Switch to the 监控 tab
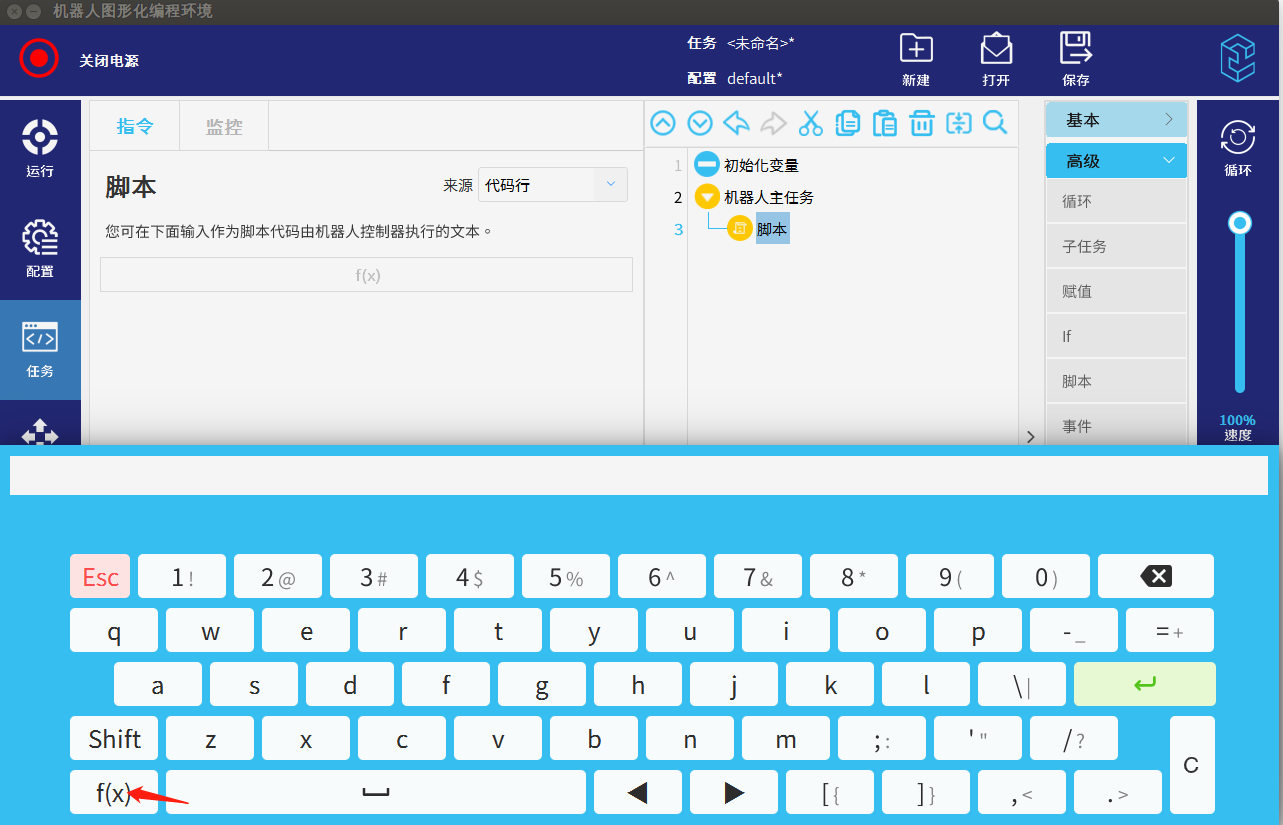 [224, 127]
